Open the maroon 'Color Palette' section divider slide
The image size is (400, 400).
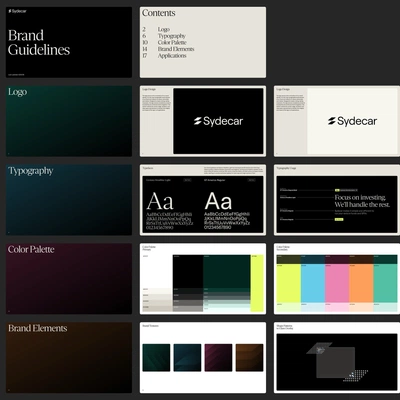point(69,278)
